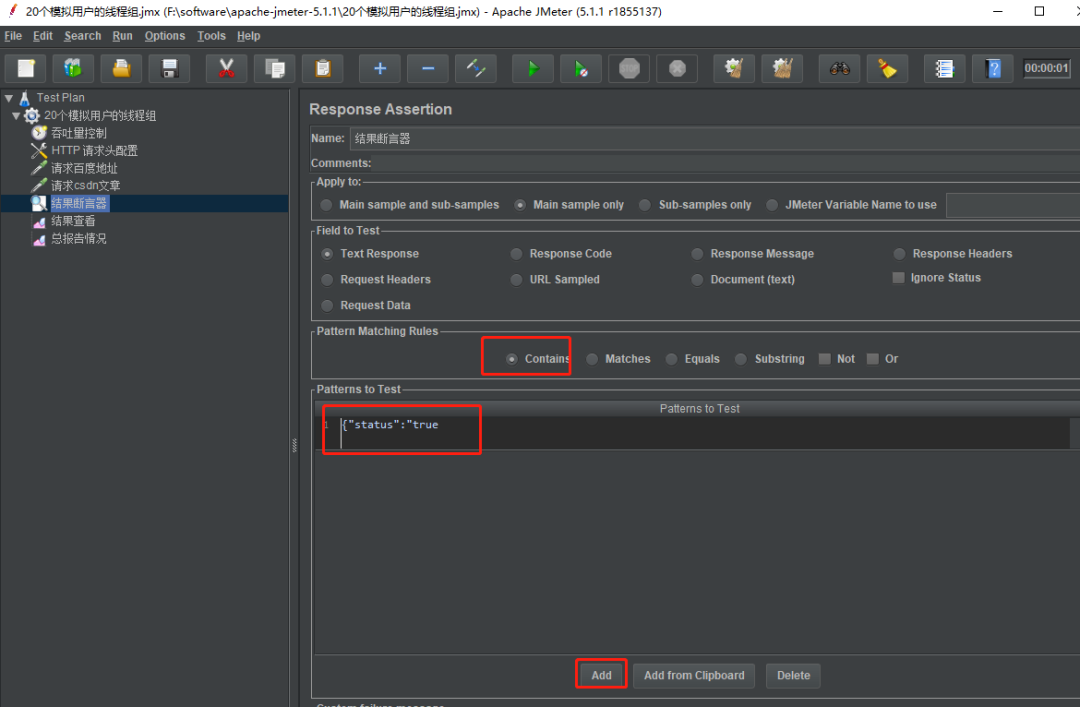The image size is (1080, 707).
Task: Open the Help question mark icon
Action: [993, 68]
